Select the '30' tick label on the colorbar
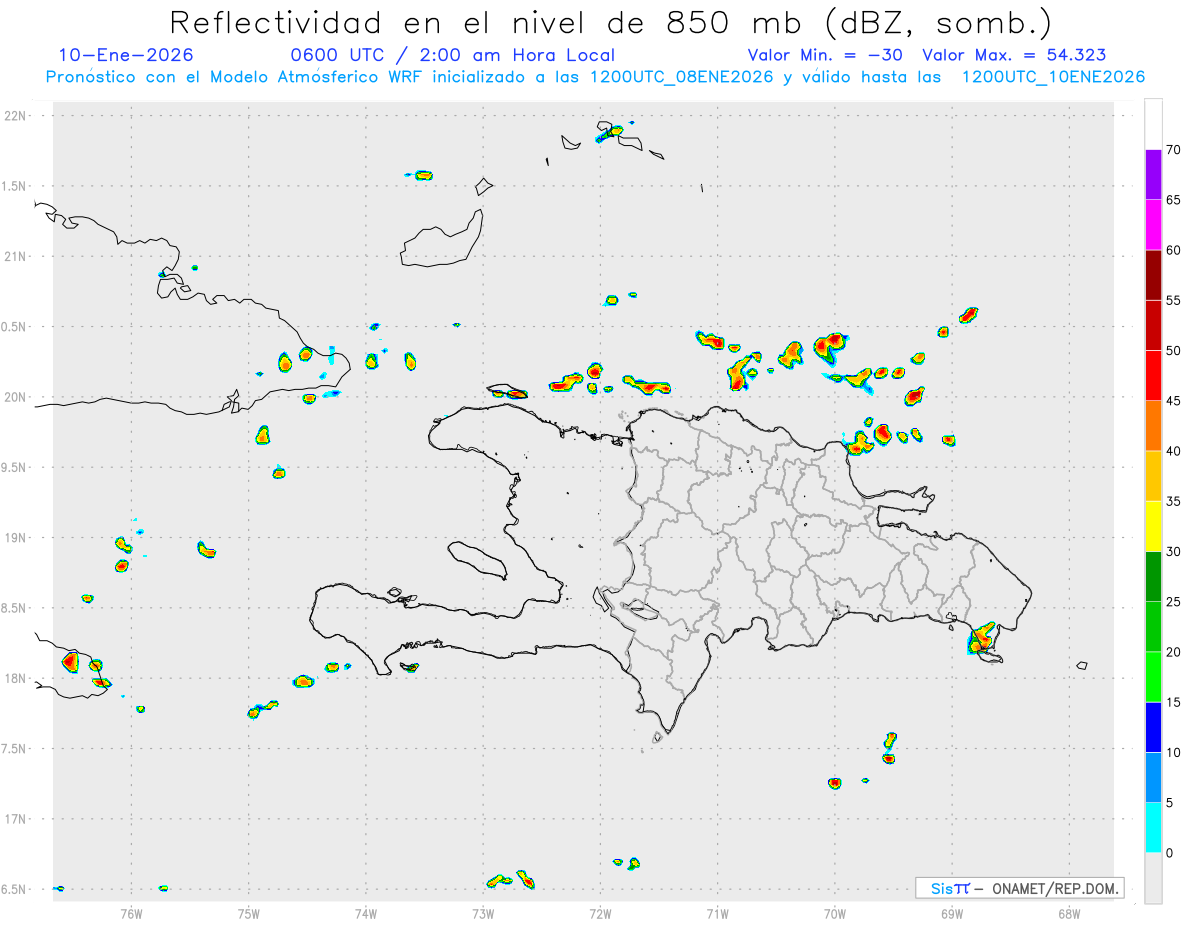The width and height of the screenshot is (1200, 927). [x=1173, y=552]
